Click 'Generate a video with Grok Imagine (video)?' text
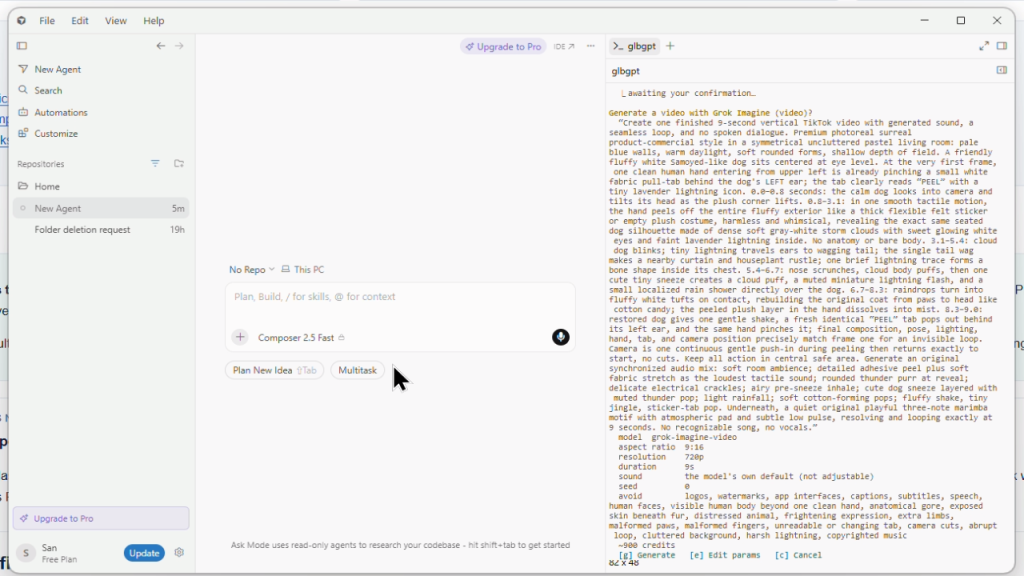 click(711, 113)
